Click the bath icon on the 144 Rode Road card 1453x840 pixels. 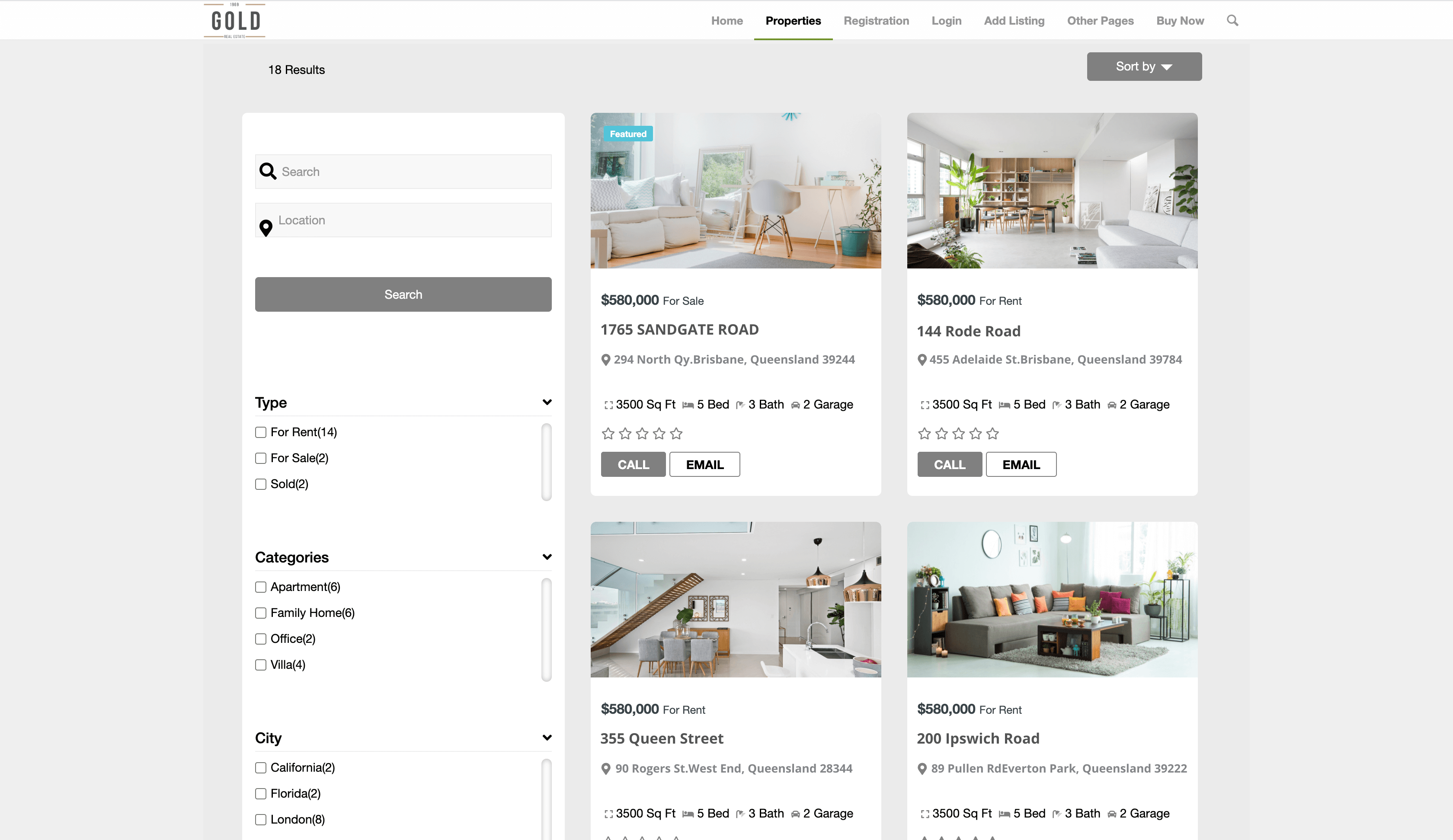pyautogui.click(x=1057, y=405)
